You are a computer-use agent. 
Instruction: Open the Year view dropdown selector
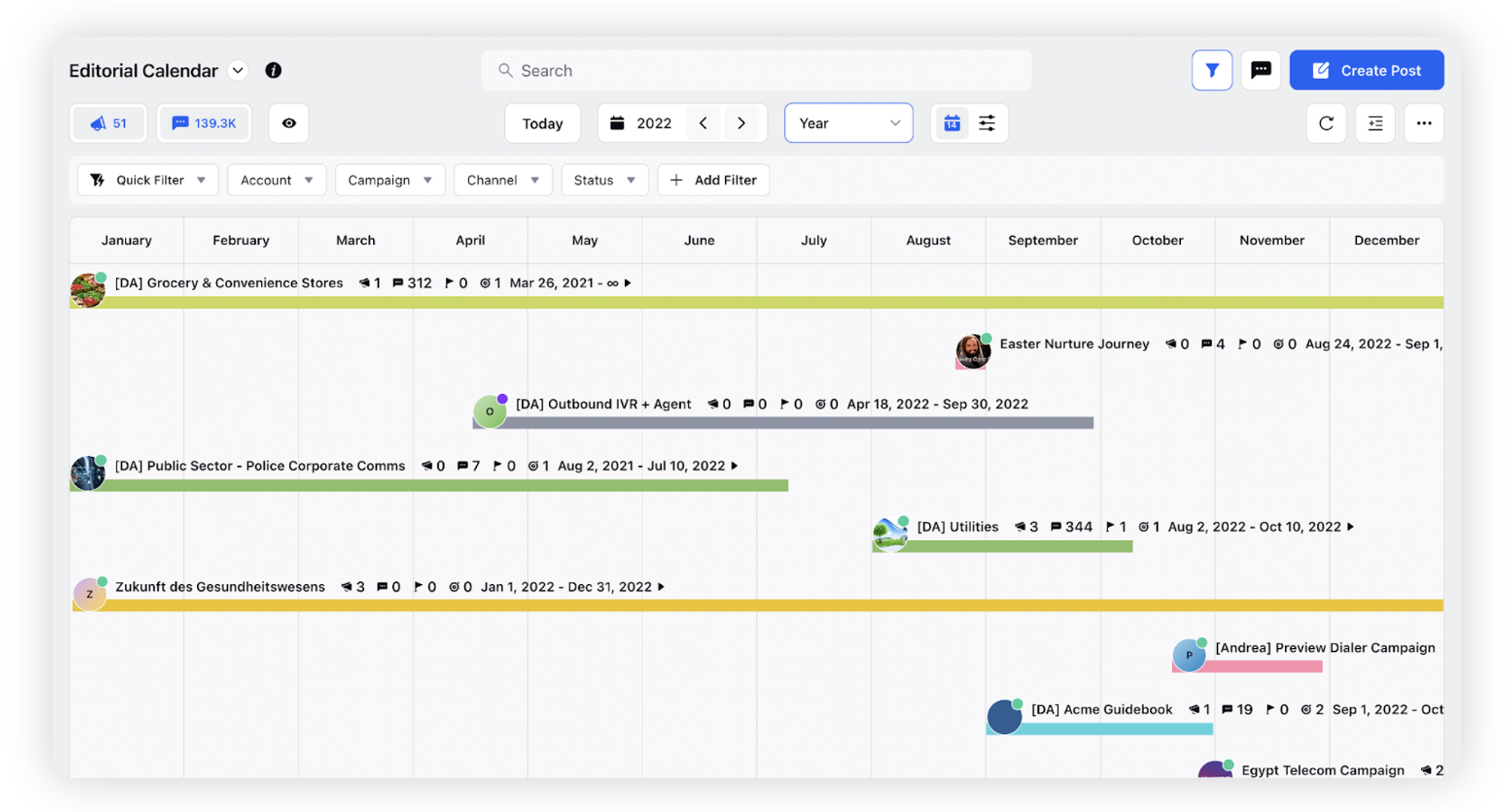(848, 122)
